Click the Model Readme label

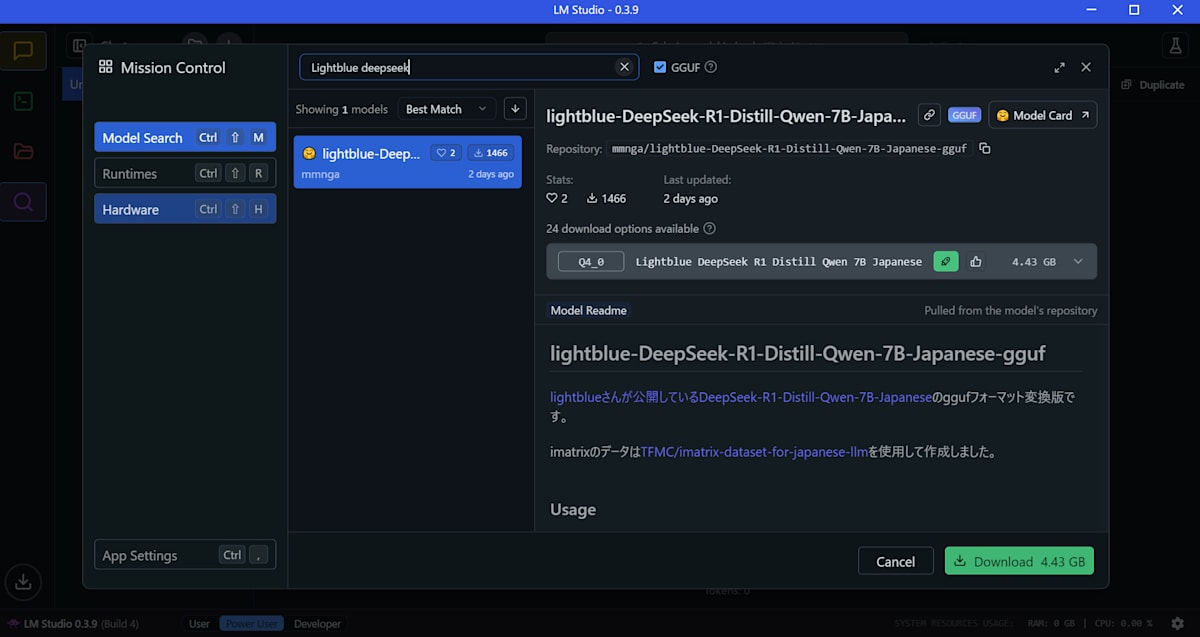tap(589, 310)
